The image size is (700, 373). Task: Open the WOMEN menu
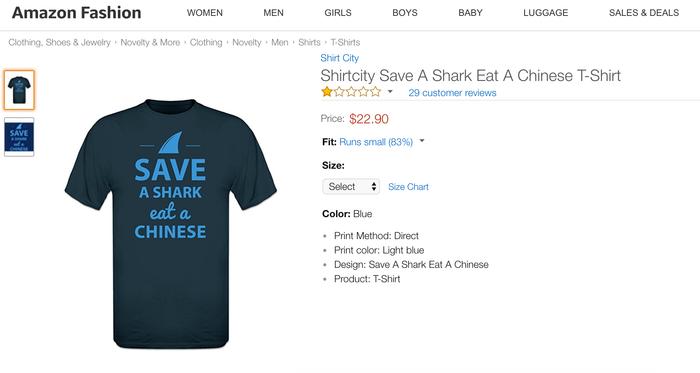pyautogui.click(x=204, y=13)
